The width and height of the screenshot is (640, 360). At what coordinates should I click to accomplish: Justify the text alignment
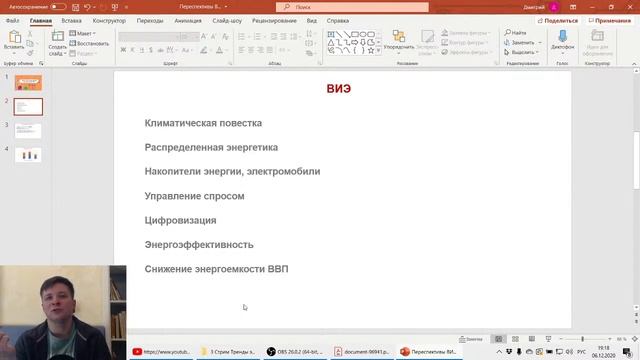[x=269, y=50]
